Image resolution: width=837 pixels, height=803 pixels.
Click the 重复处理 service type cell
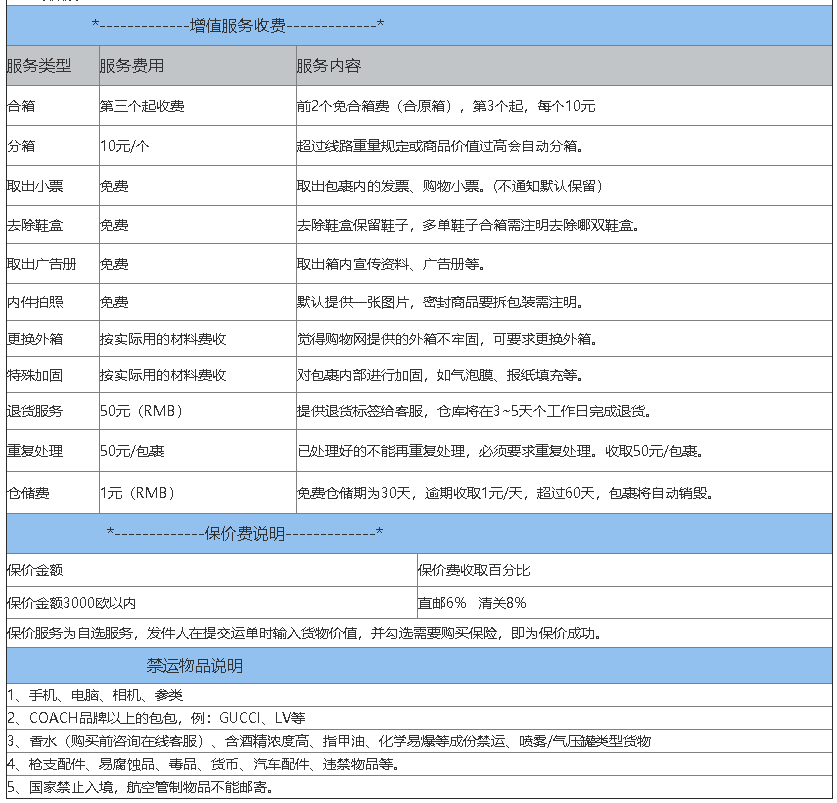click(35, 451)
